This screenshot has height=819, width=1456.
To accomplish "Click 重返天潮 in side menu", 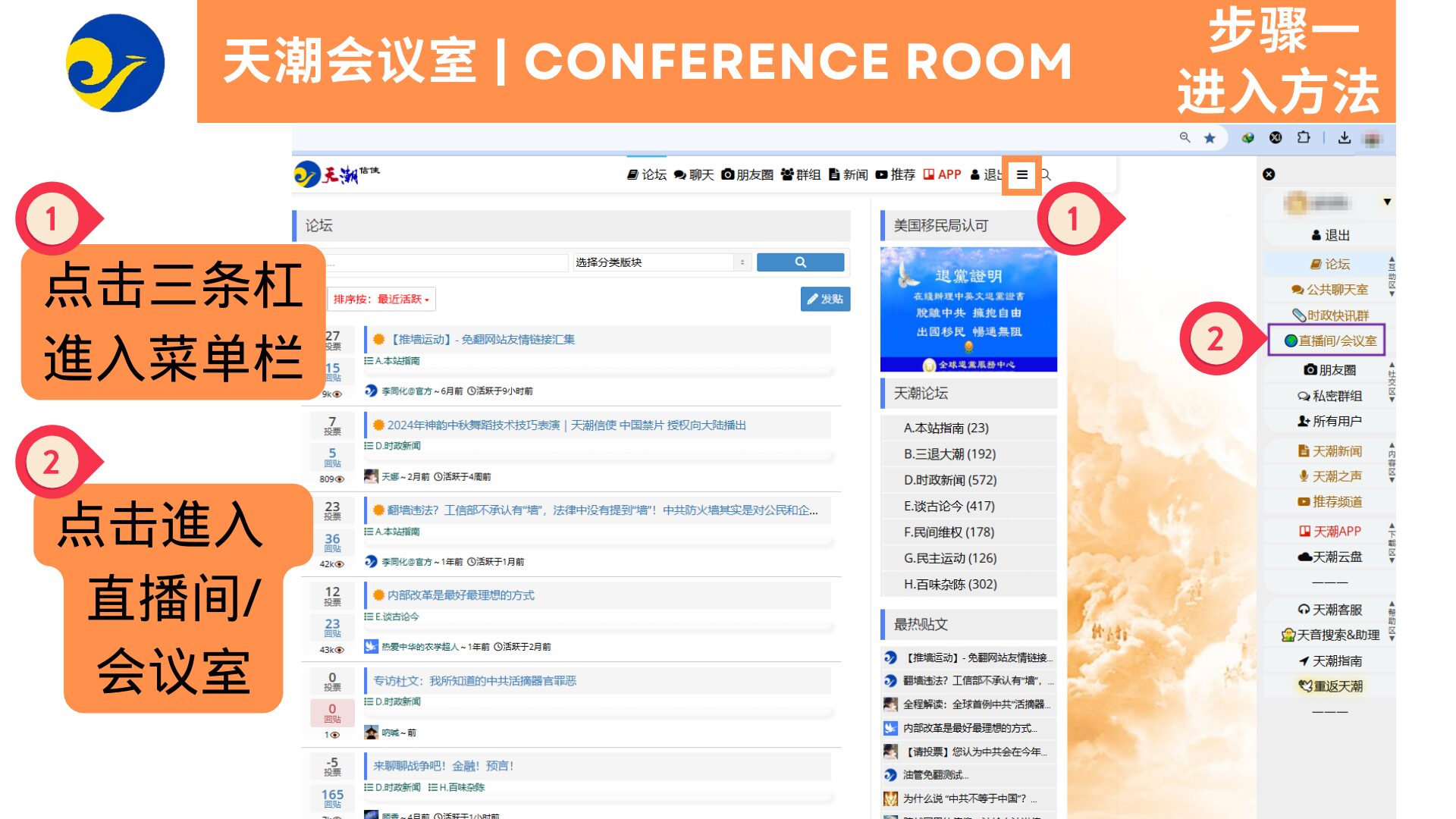I will click(x=1330, y=686).
